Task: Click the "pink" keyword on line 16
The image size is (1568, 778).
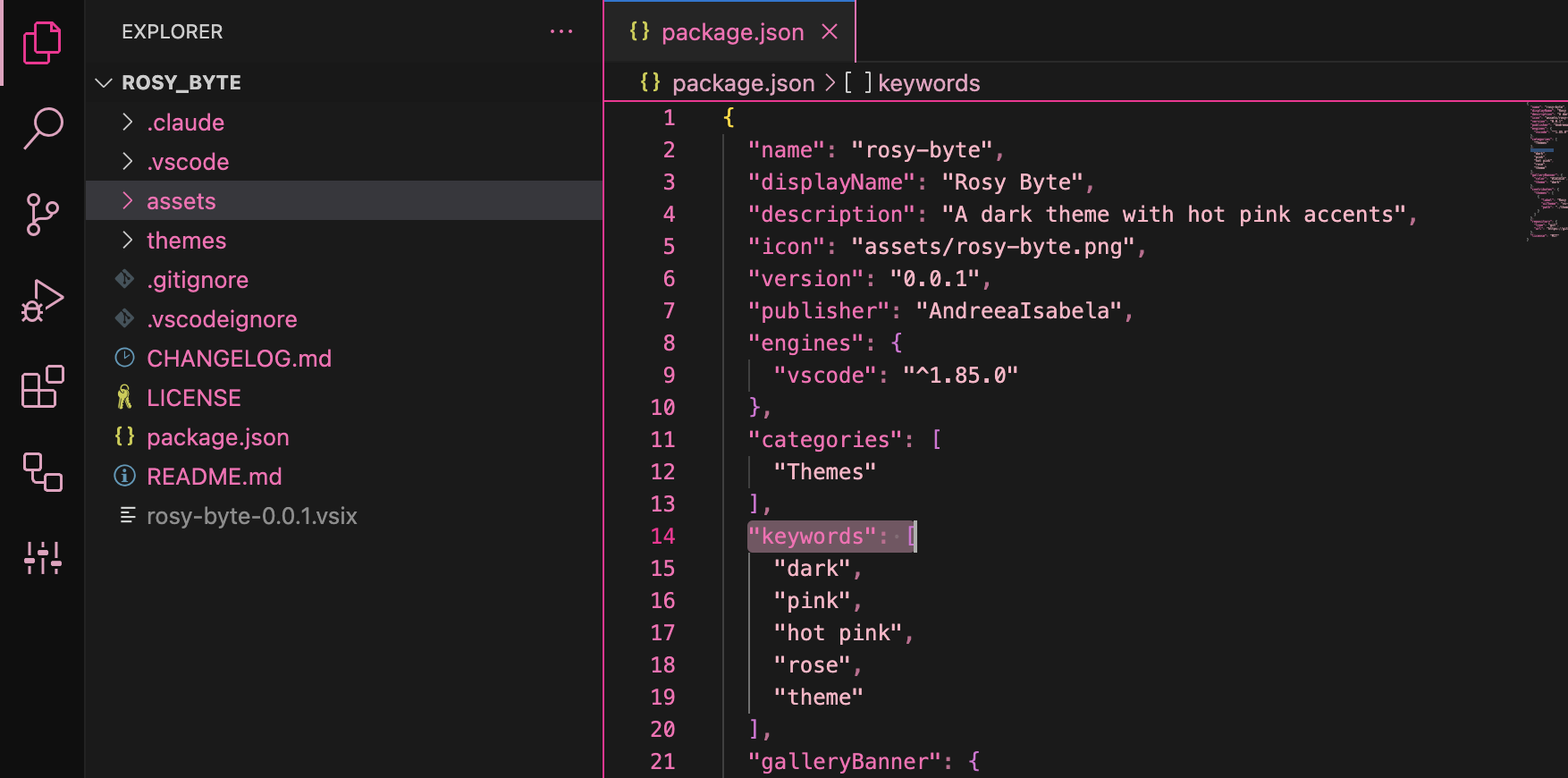Action: pos(813,601)
